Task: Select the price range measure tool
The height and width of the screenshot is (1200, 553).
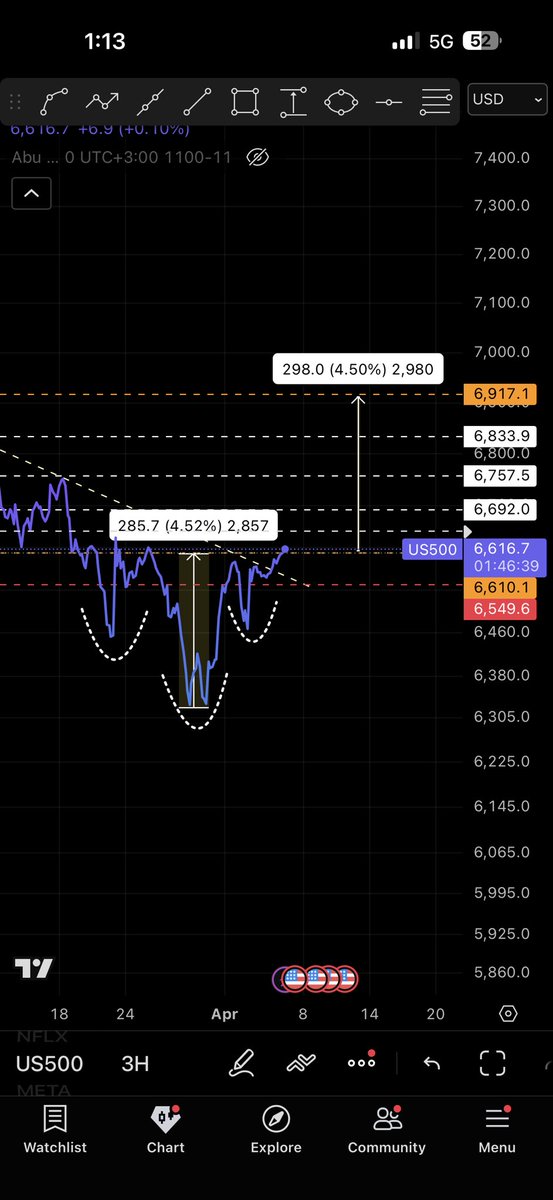Action: [293, 101]
